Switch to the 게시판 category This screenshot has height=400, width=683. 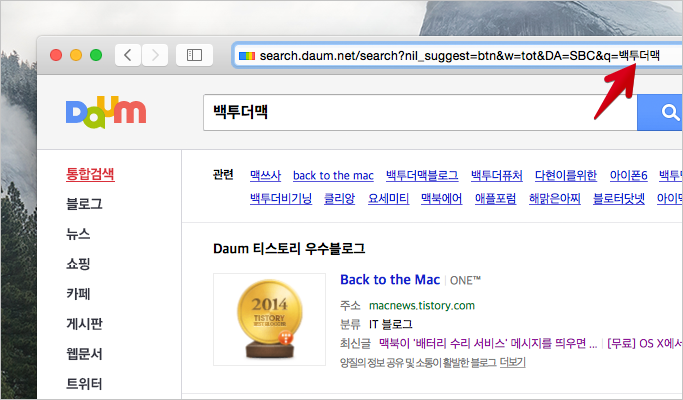click(x=84, y=324)
